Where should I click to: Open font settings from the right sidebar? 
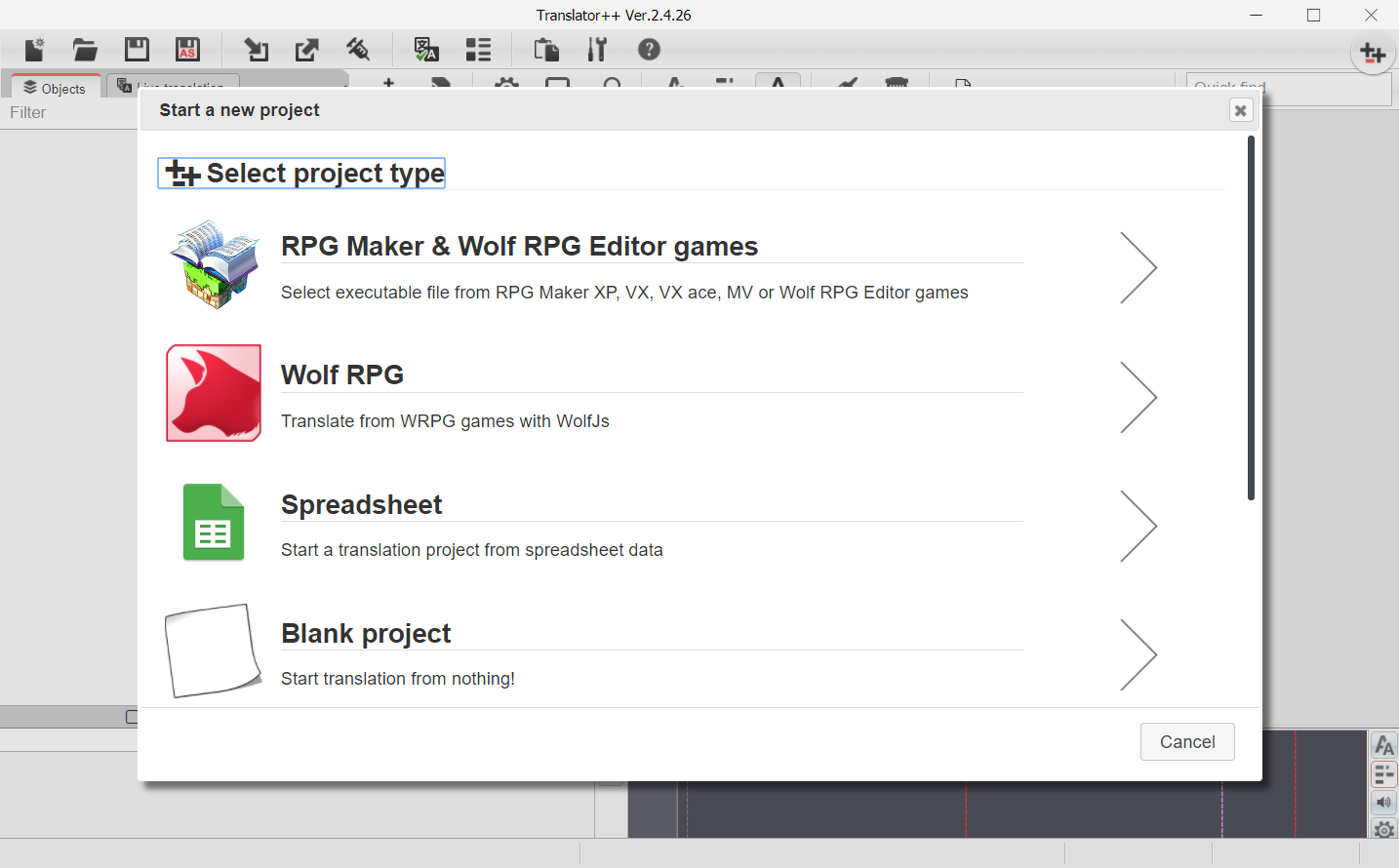pos(1383,744)
